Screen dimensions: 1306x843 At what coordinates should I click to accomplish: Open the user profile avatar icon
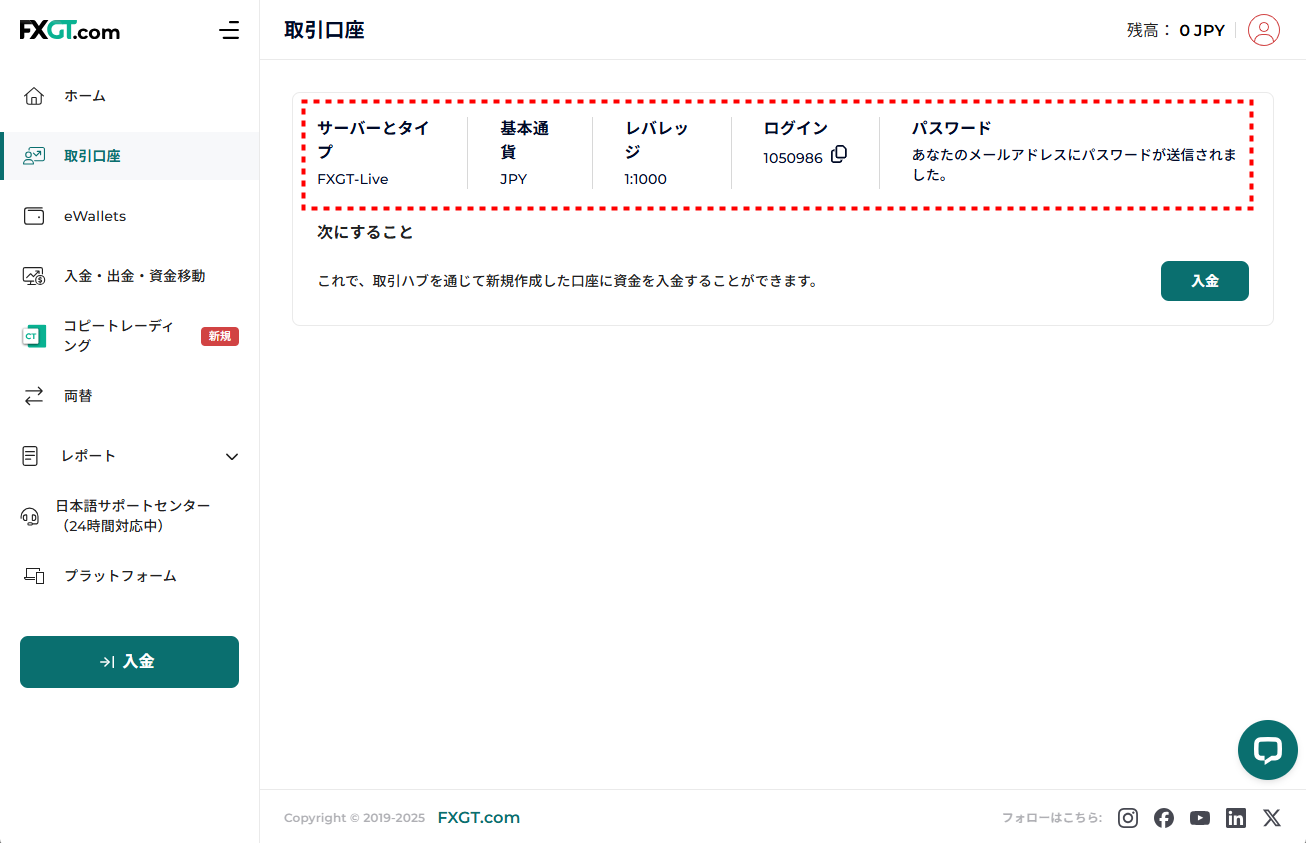pos(1264,30)
